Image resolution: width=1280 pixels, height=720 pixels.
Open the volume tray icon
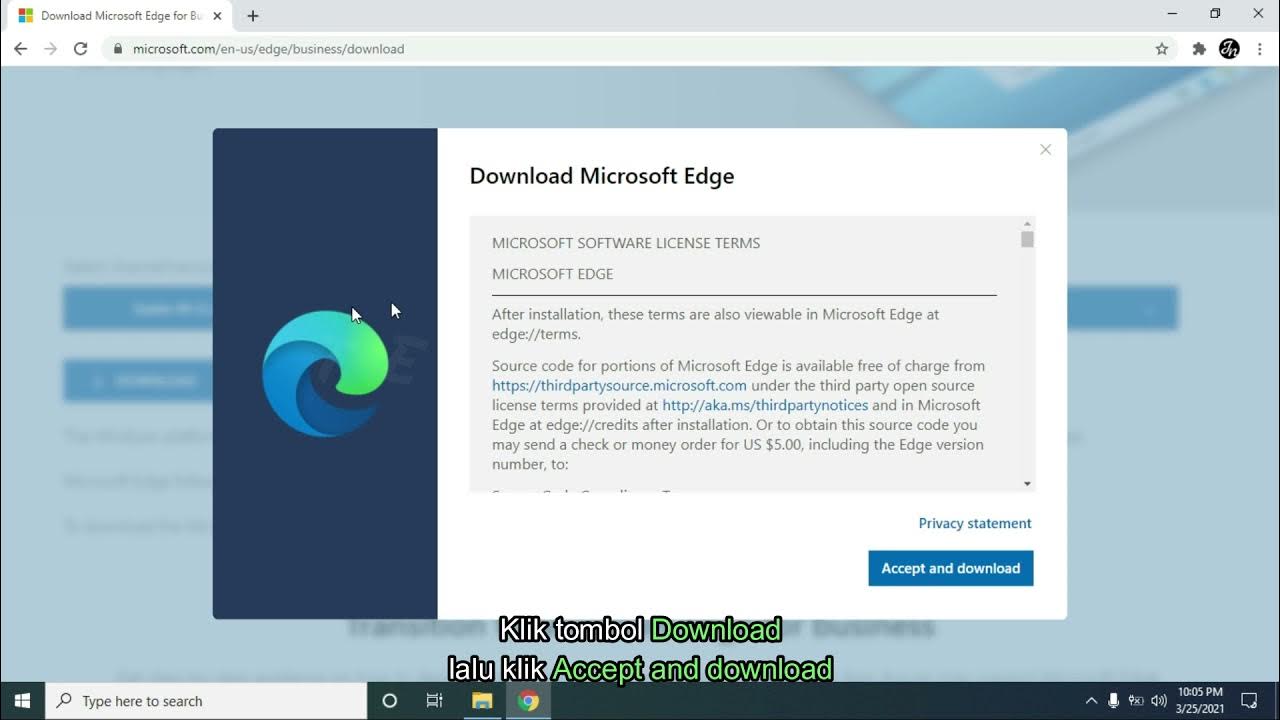(x=1159, y=701)
